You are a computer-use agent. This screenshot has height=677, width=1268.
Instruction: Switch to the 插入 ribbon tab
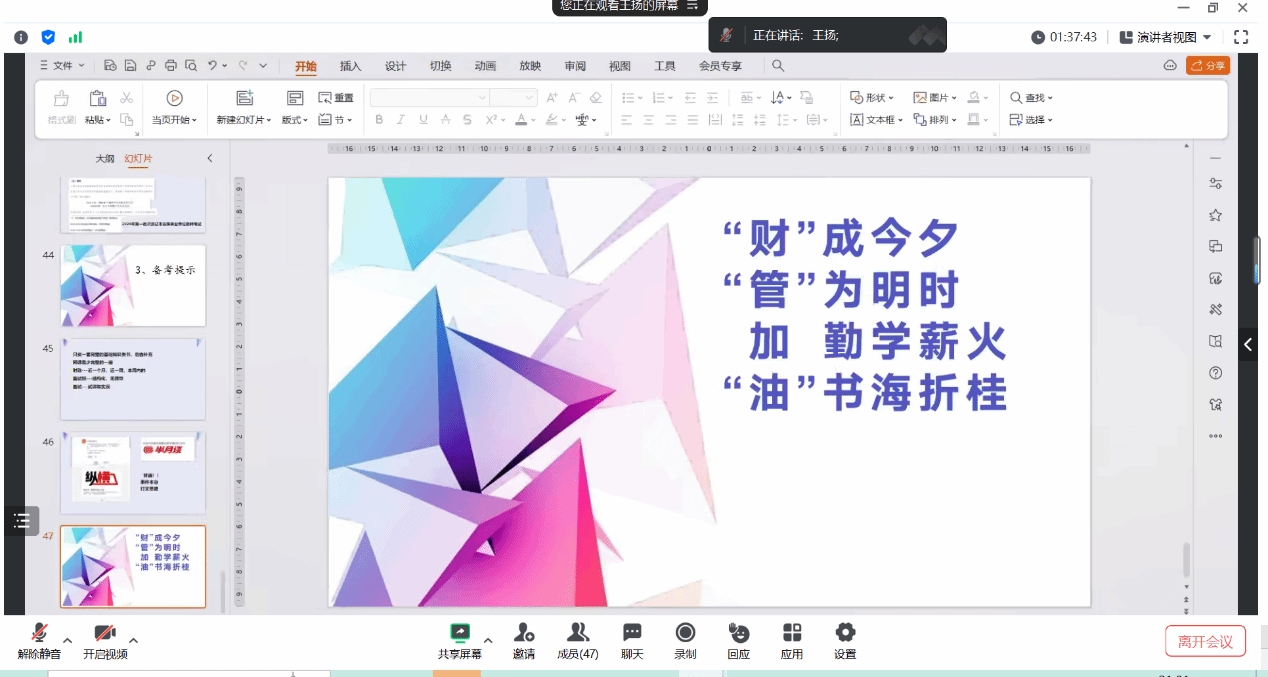click(350, 66)
